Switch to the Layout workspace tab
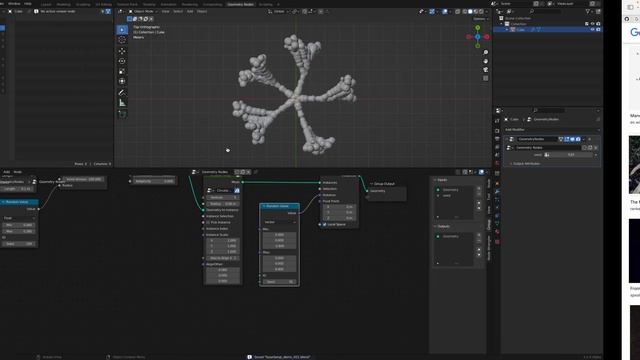This screenshot has width=640, height=360. (46, 4)
